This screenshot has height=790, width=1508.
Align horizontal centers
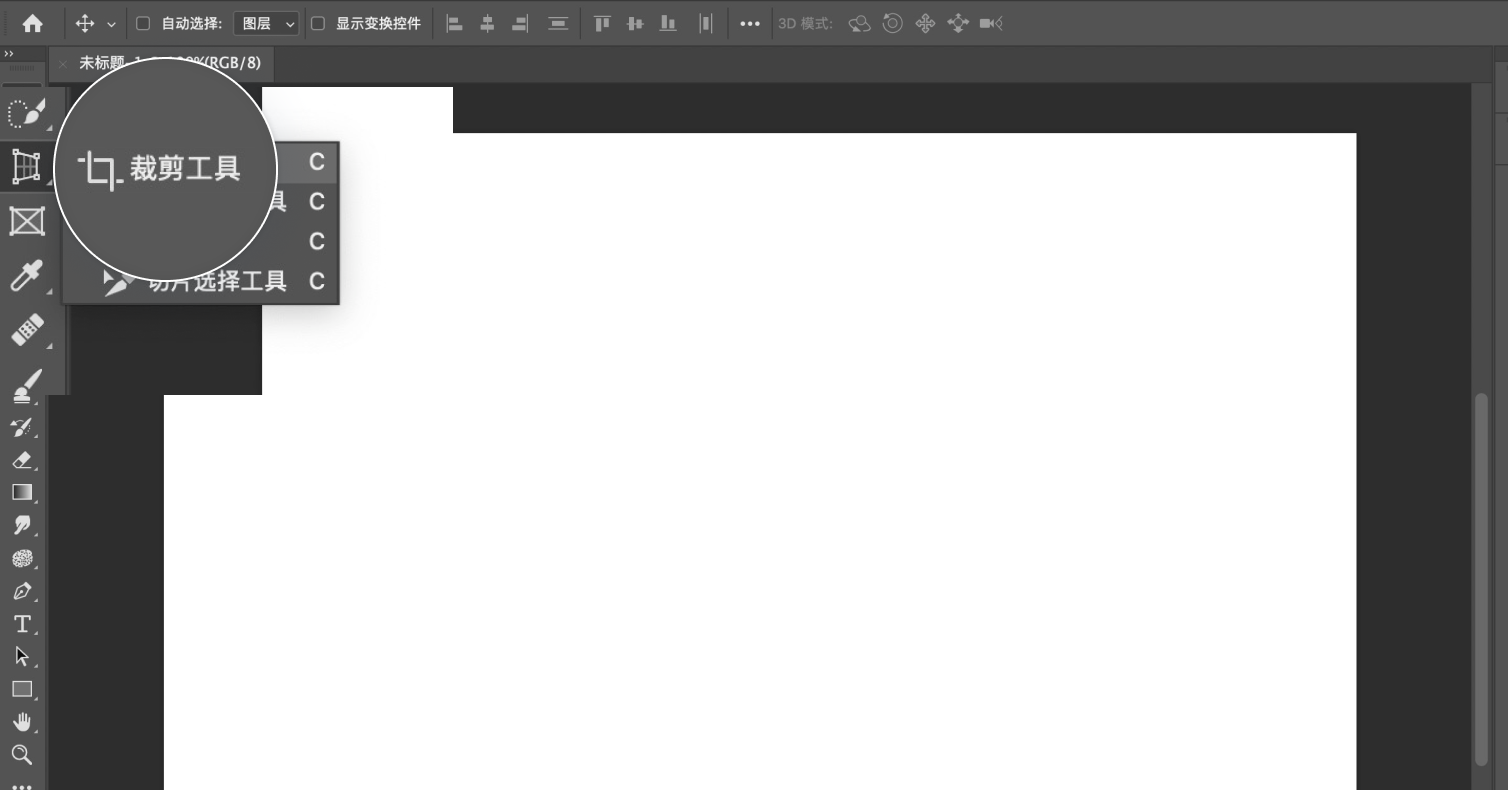[487, 24]
